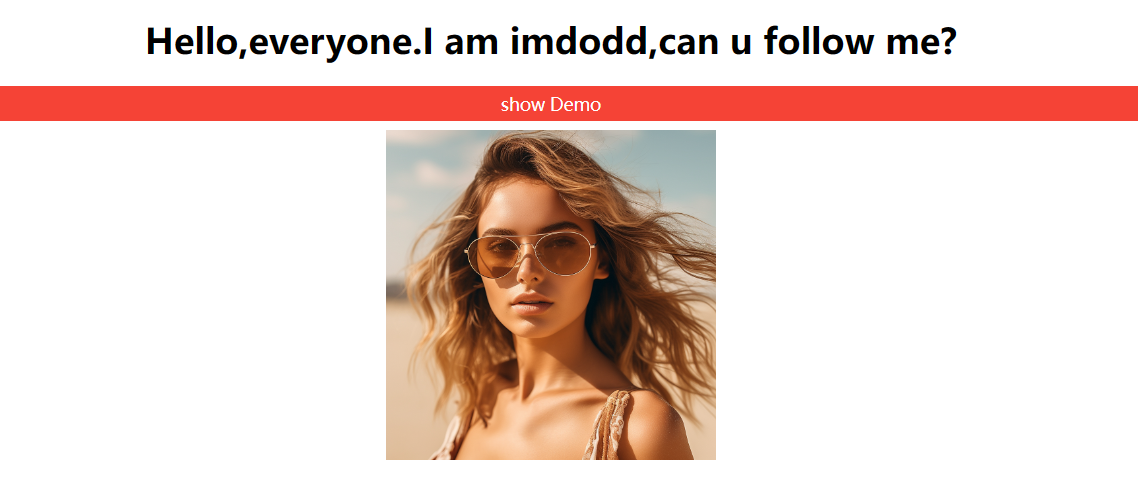1138x498 pixels.
Task: Click the woman's nose in the photo
Action: click(x=529, y=272)
